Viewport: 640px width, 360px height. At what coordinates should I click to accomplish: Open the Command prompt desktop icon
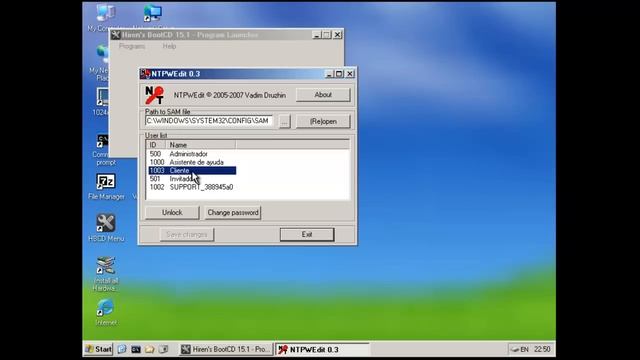pos(103,141)
